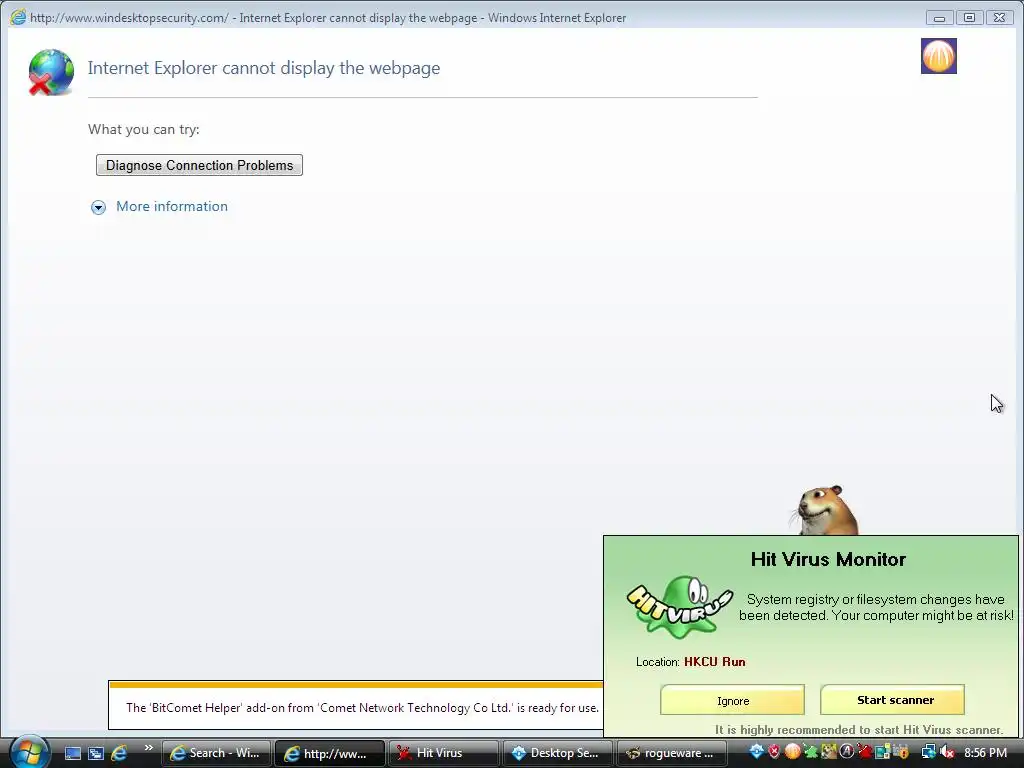Click the orange BitComet sphere tray icon
The width and height of the screenshot is (1024, 768).
coord(792,752)
